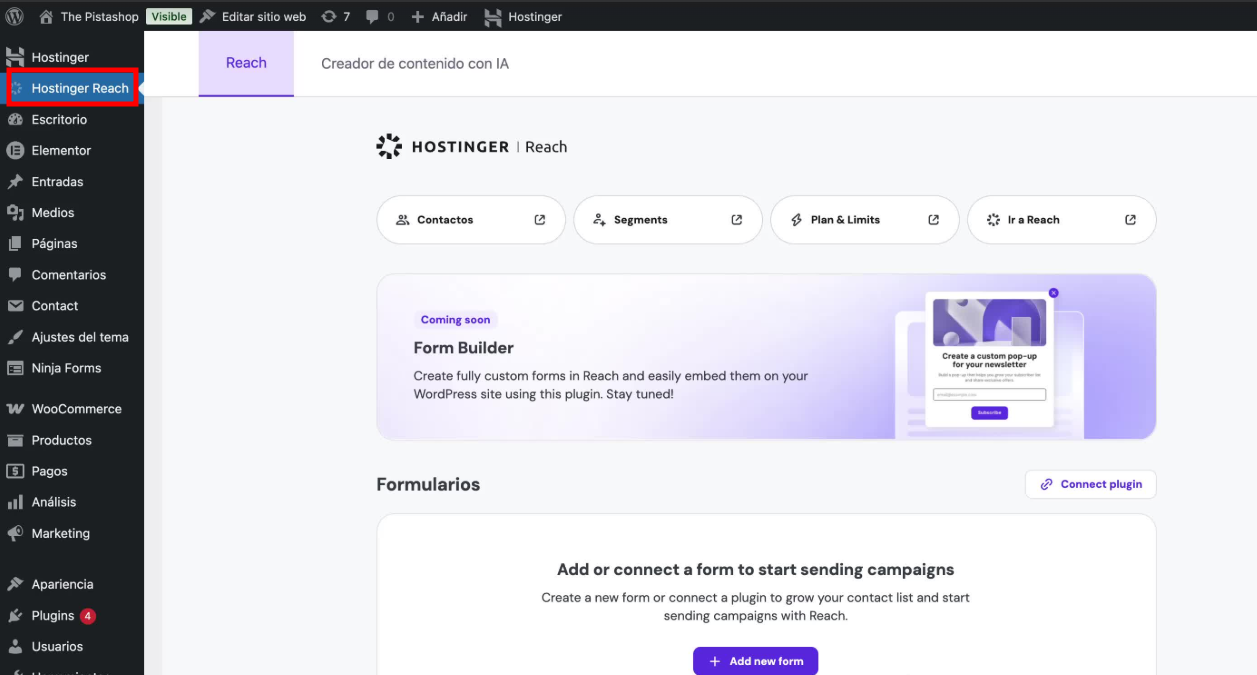The width and height of the screenshot is (1257, 675).
Task: Open the Segments card
Action: pos(667,220)
